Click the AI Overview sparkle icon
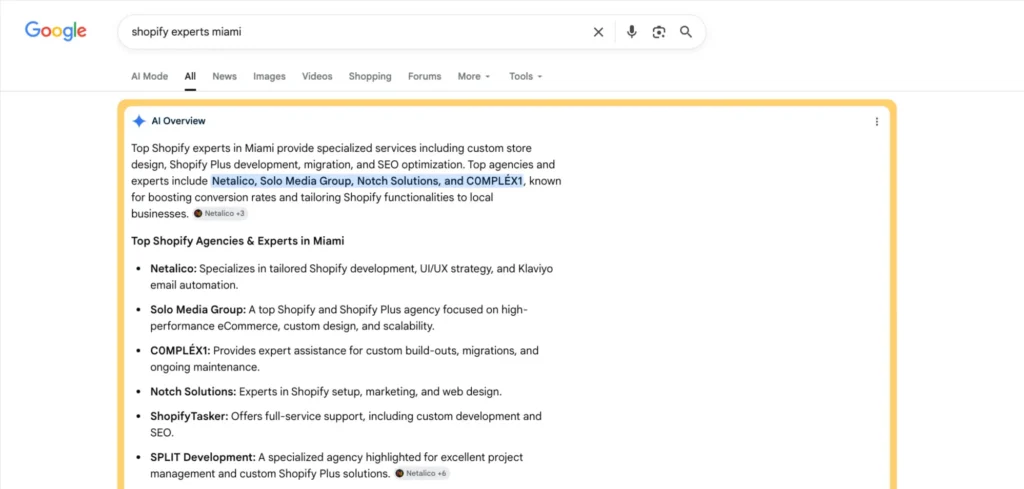1024x489 pixels. (138, 121)
